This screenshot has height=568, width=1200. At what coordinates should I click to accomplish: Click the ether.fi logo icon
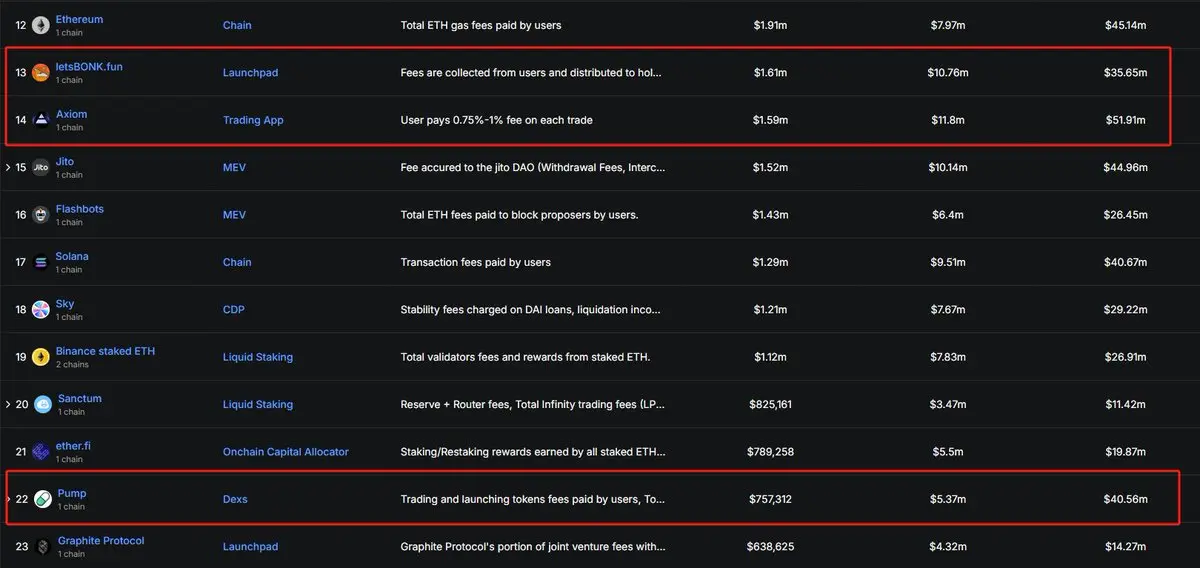pos(40,452)
